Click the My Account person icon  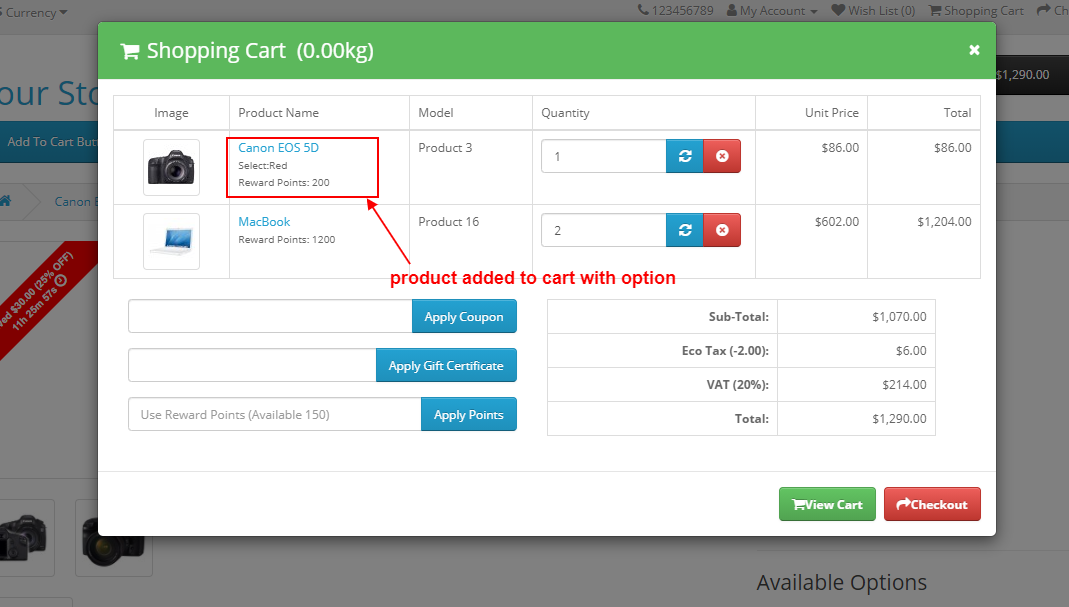point(730,11)
